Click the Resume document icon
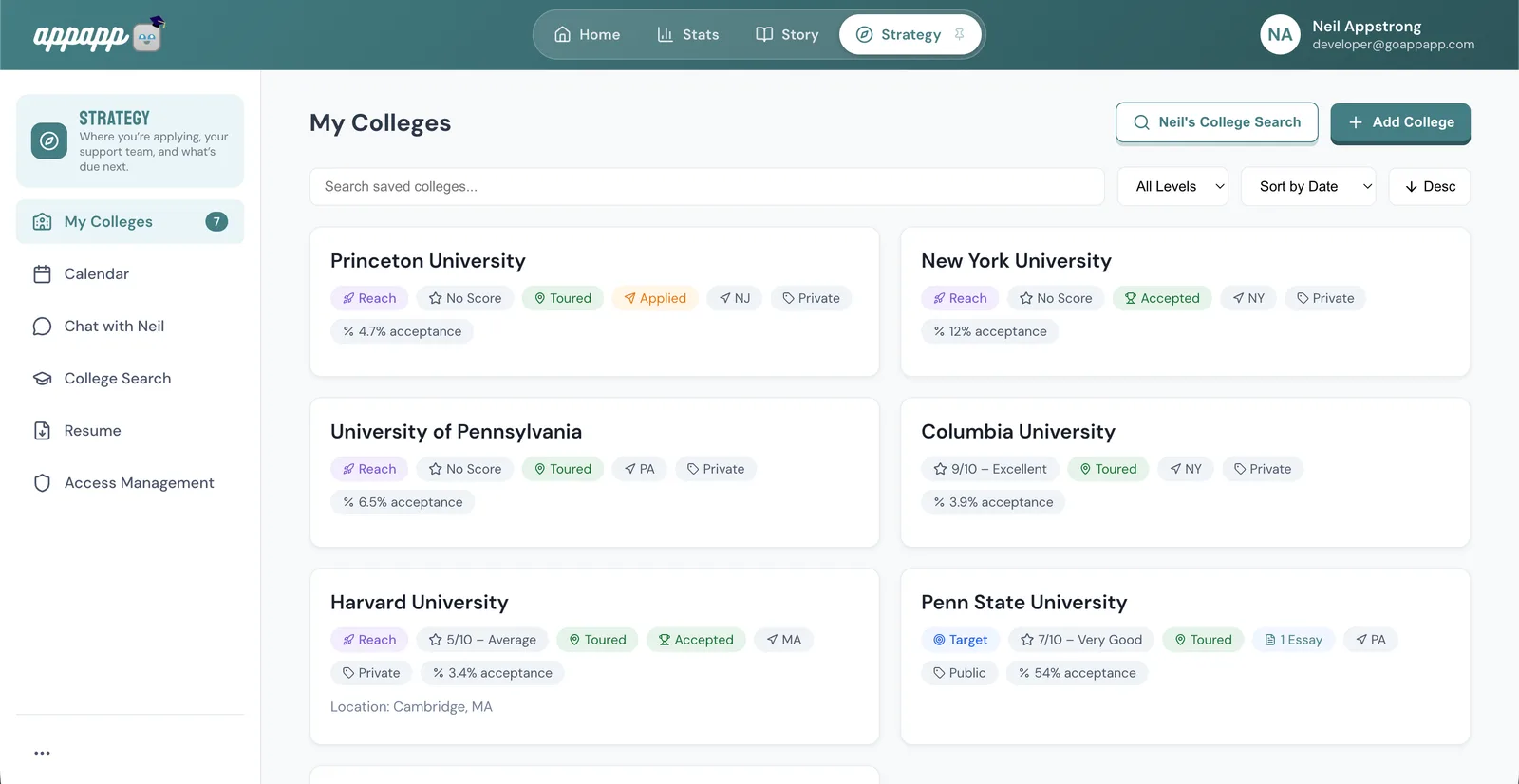The height and width of the screenshot is (784, 1519). pos(42,430)
